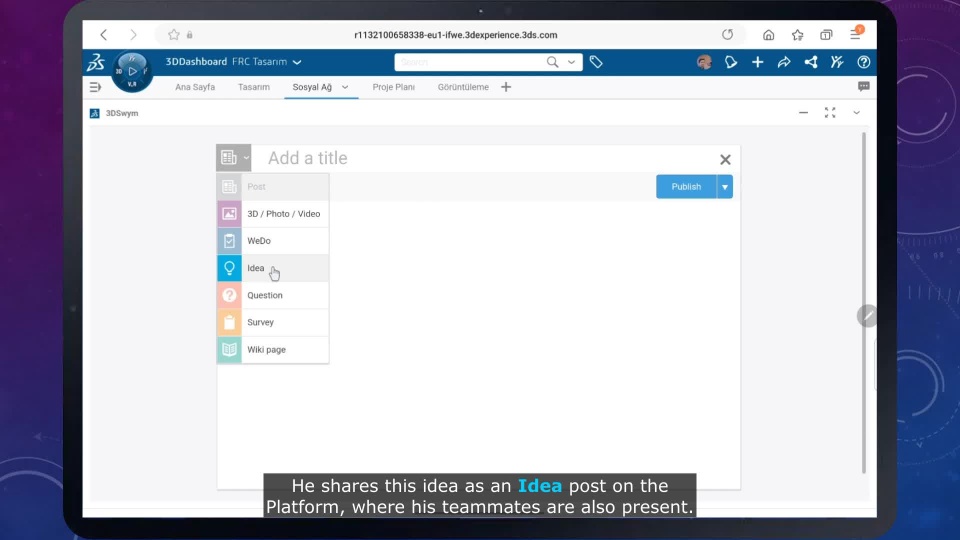Expand search options dropdown arrow

tap(571, 62)
